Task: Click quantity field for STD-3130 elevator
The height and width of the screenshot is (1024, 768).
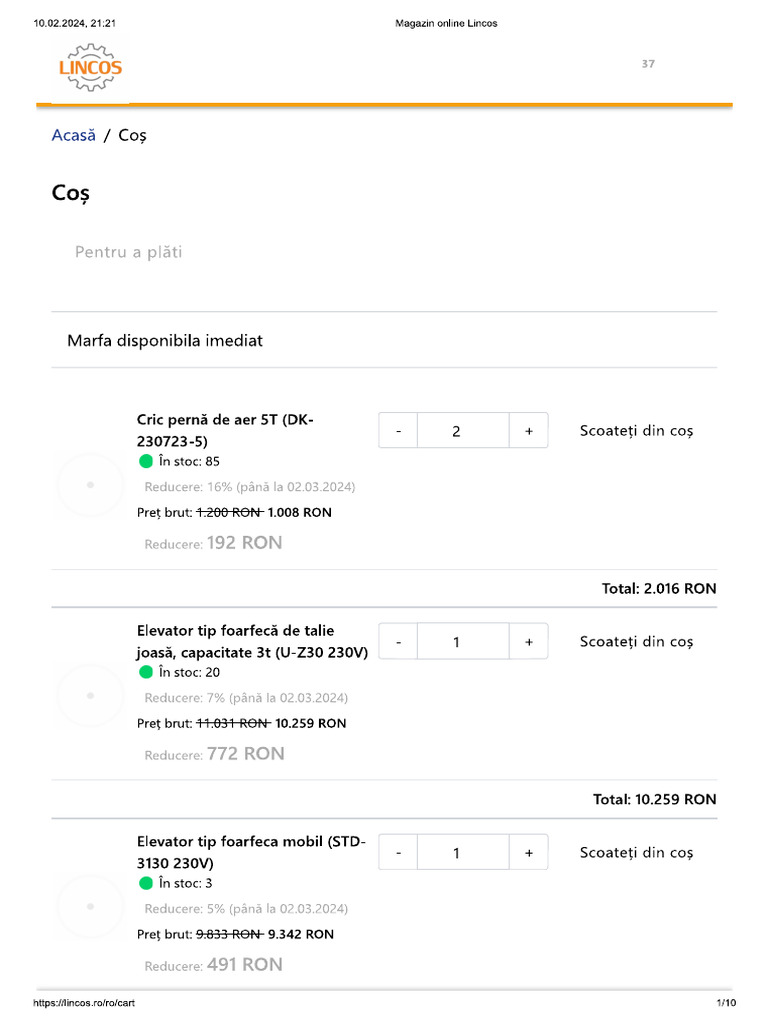Action: [x=457, y=853]
